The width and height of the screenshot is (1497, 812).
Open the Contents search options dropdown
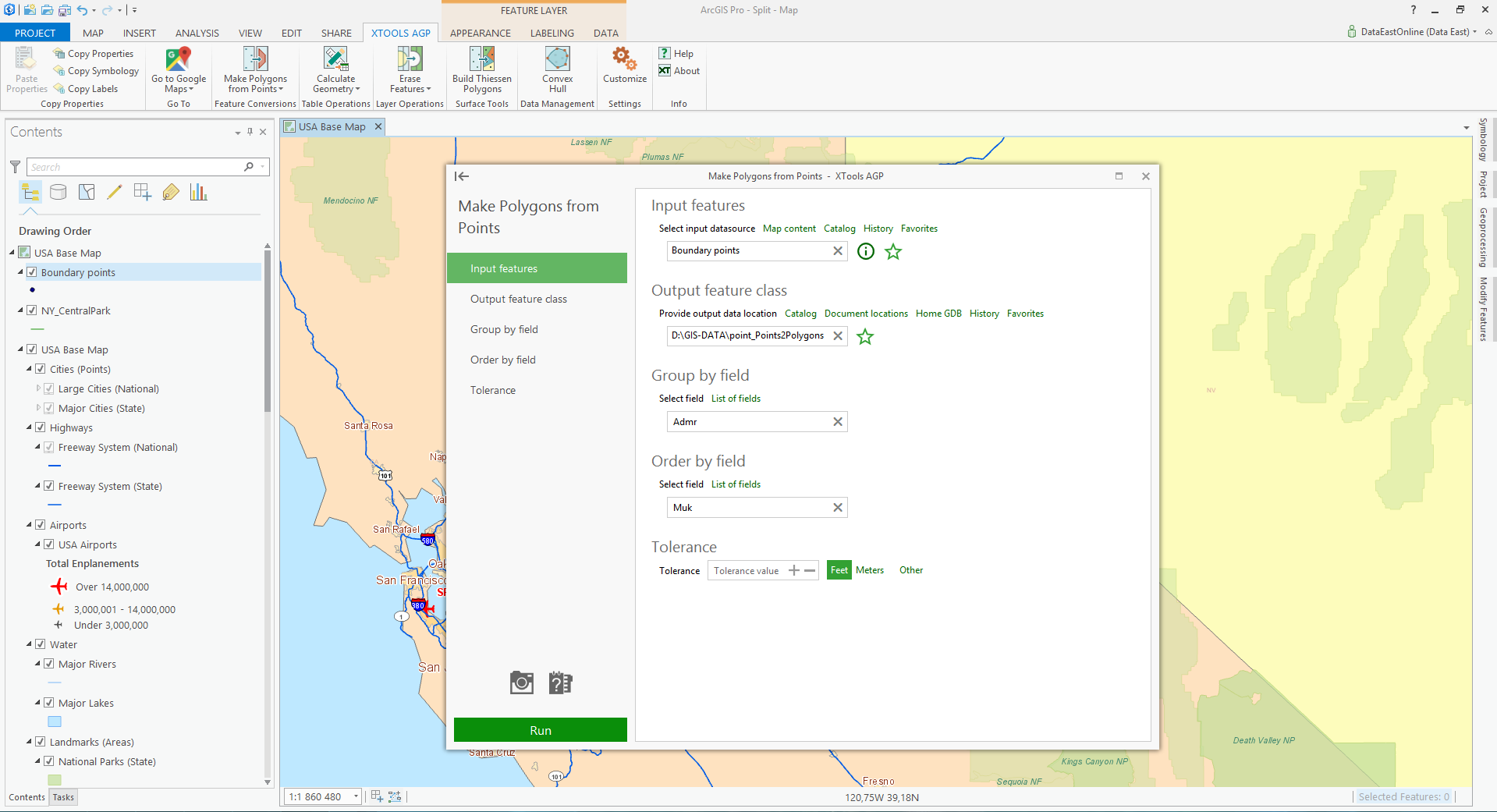click(x=263, y=167)
